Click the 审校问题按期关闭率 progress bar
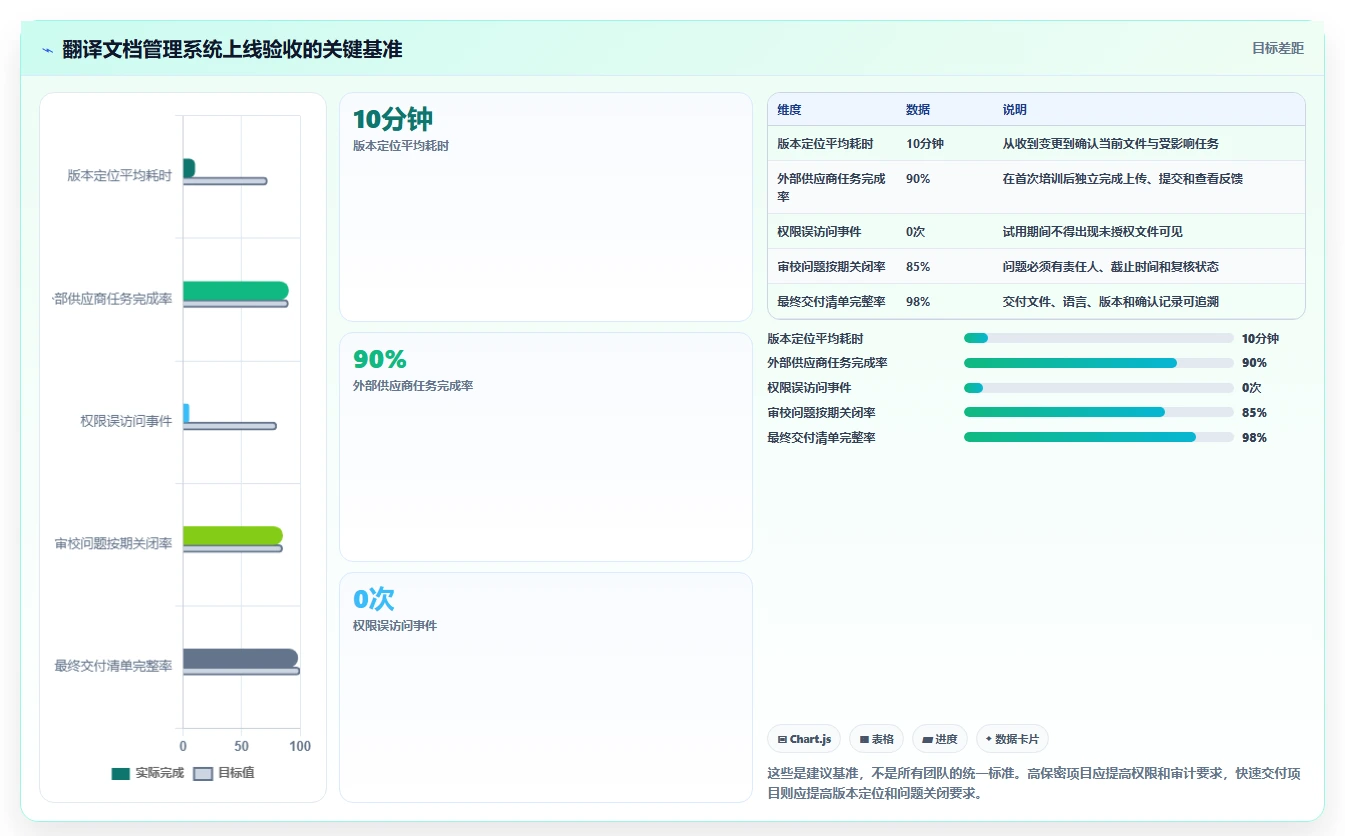Viewport: 1345px width, 836px height. (x=1098, y=412)
